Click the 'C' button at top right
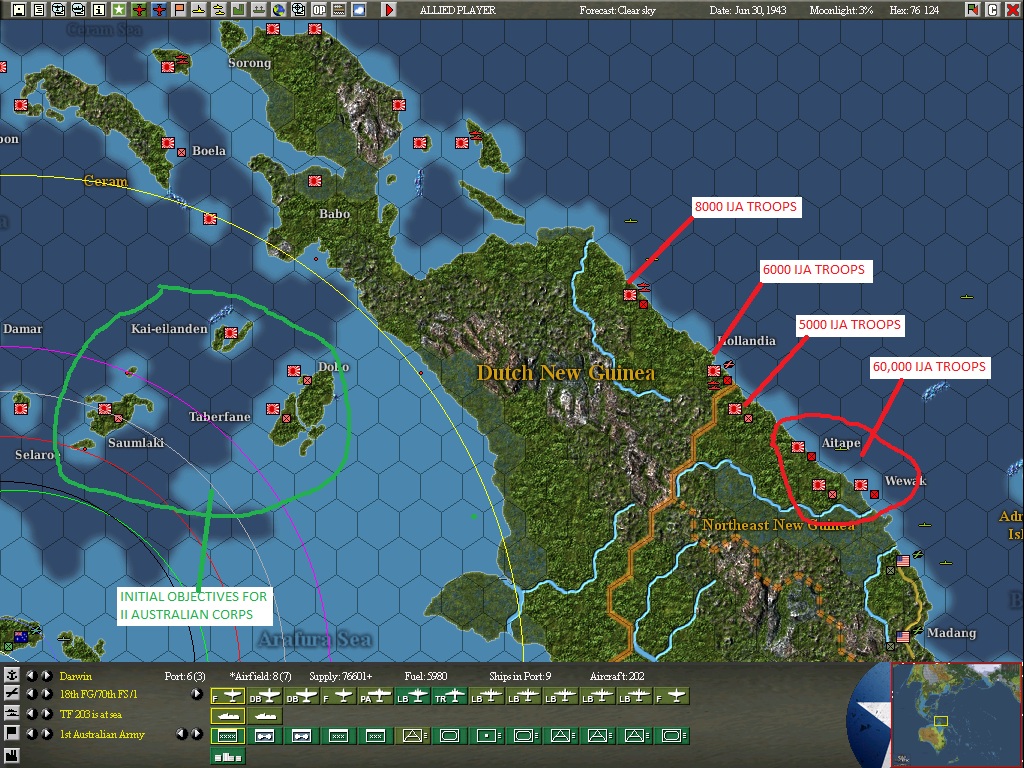Viewport: 1024px width, 768px height. (993, 9)
